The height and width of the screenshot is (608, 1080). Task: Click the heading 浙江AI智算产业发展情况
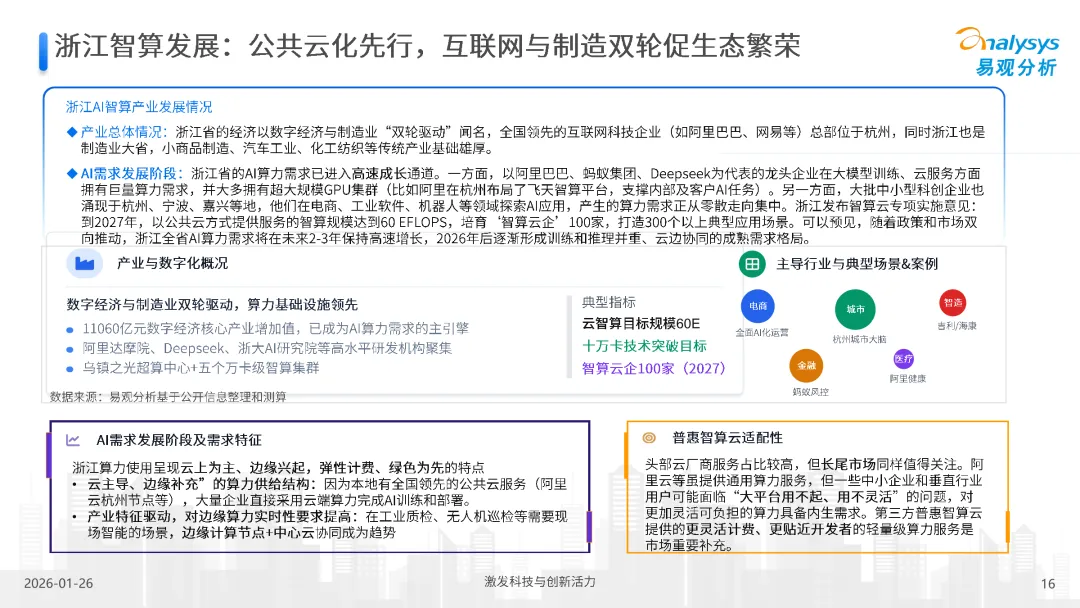tap(139, 107)
